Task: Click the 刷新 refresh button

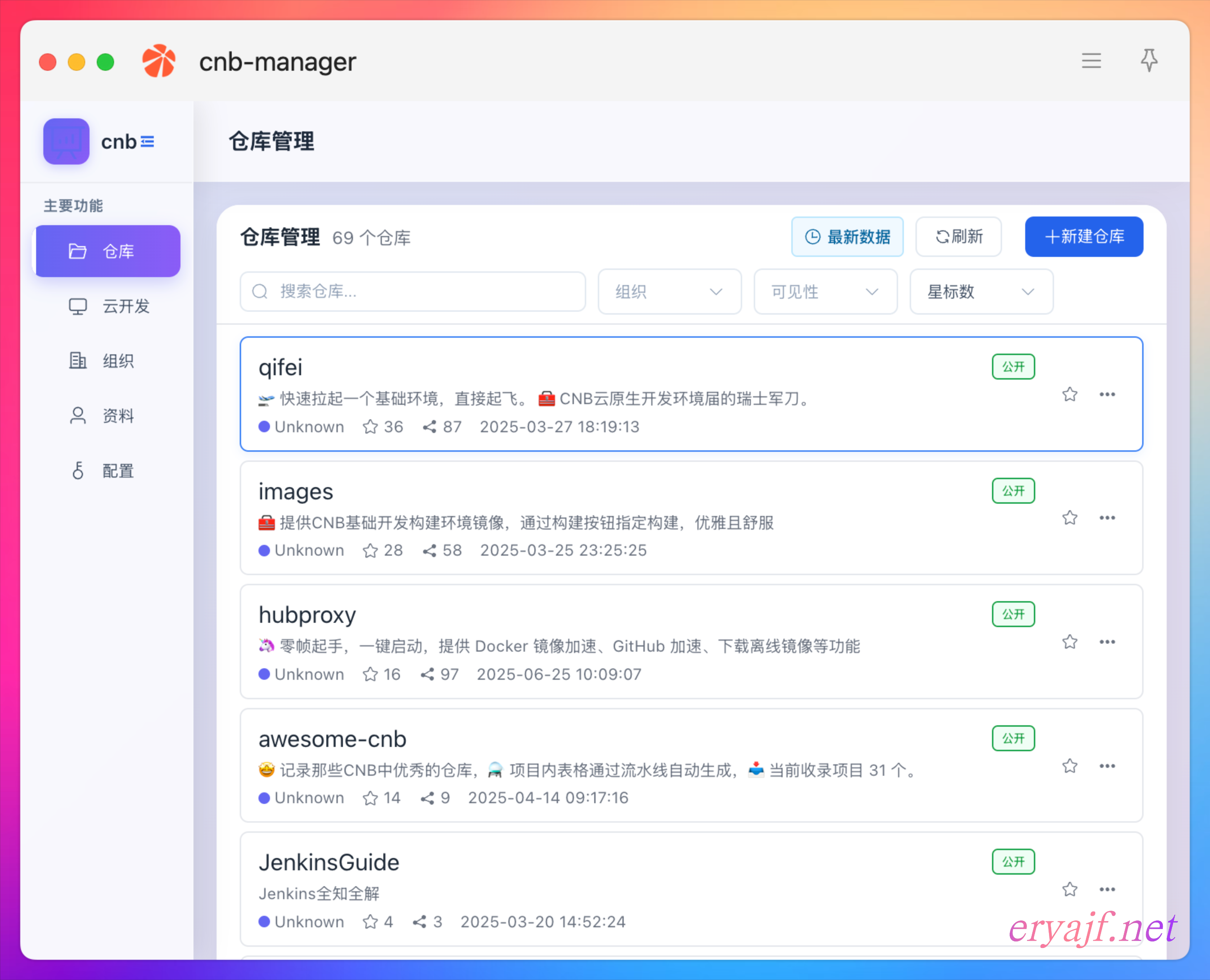Action: [958, 237]
